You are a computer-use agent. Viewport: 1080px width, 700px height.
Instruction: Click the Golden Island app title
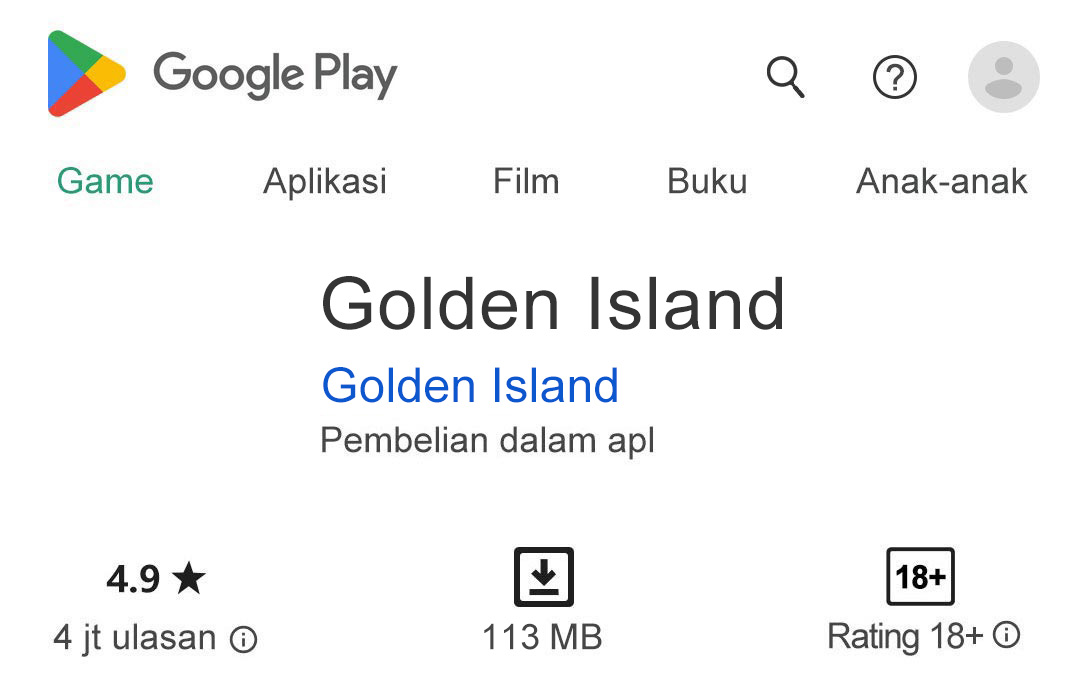553,303
